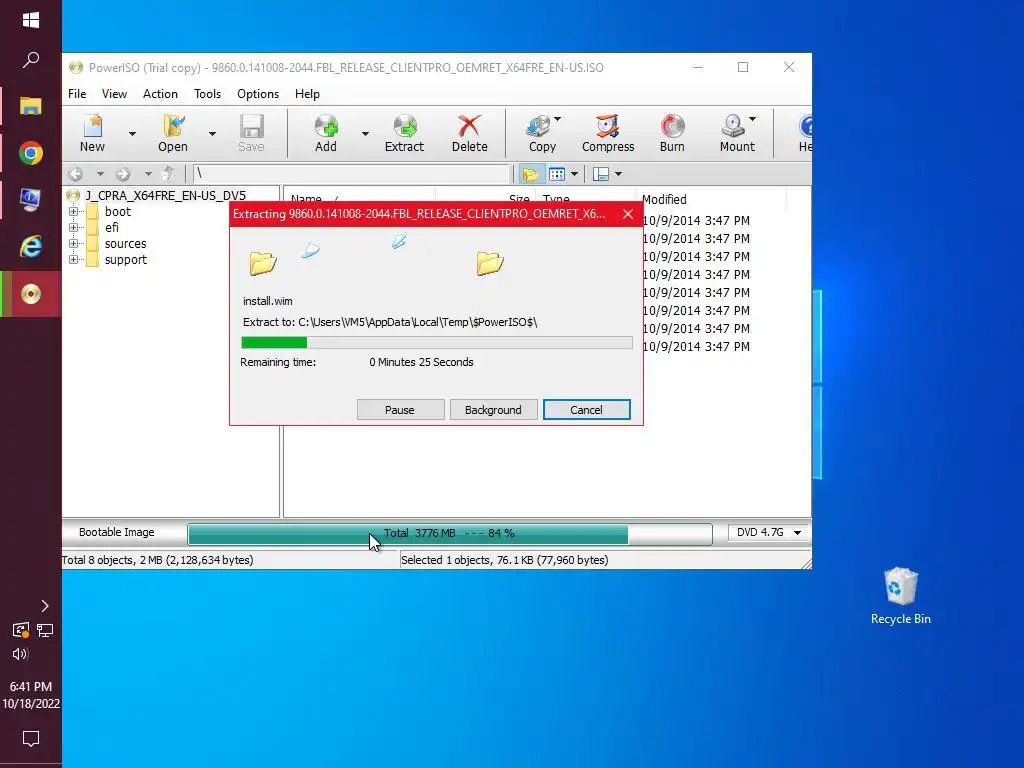The width and height of the screenshot is (1024, 768).
Task: Open Internet Explorer from taskbar
Action: pos(31,246)
